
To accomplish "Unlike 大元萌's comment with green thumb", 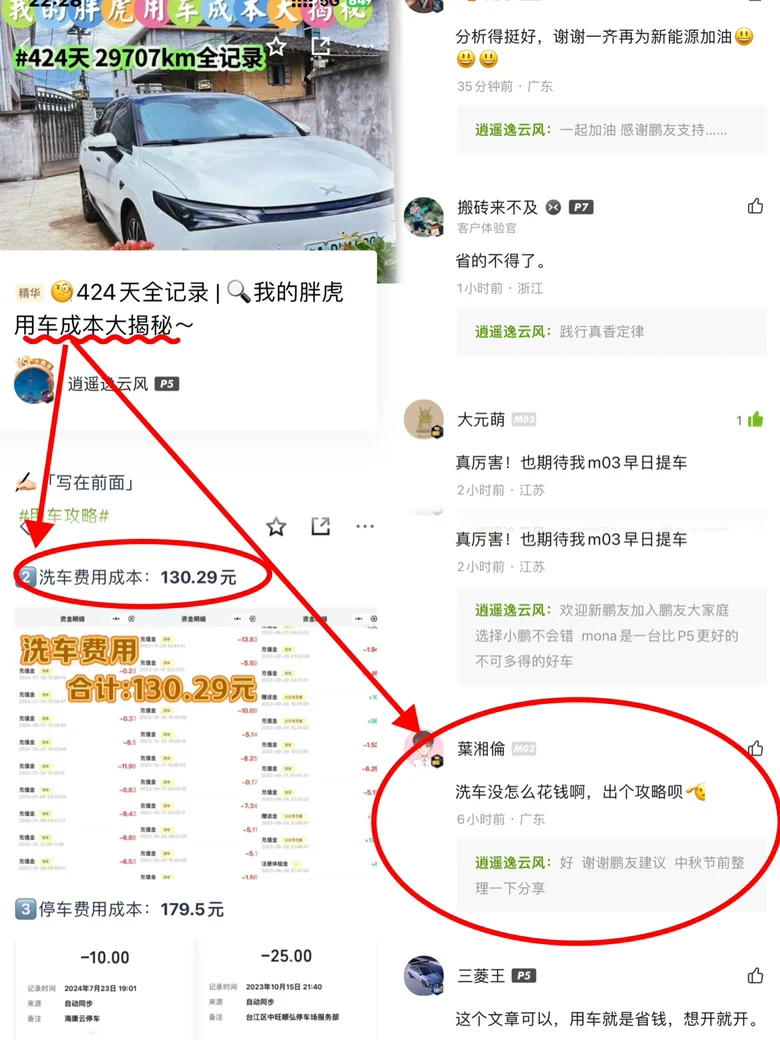I will 755,419.
